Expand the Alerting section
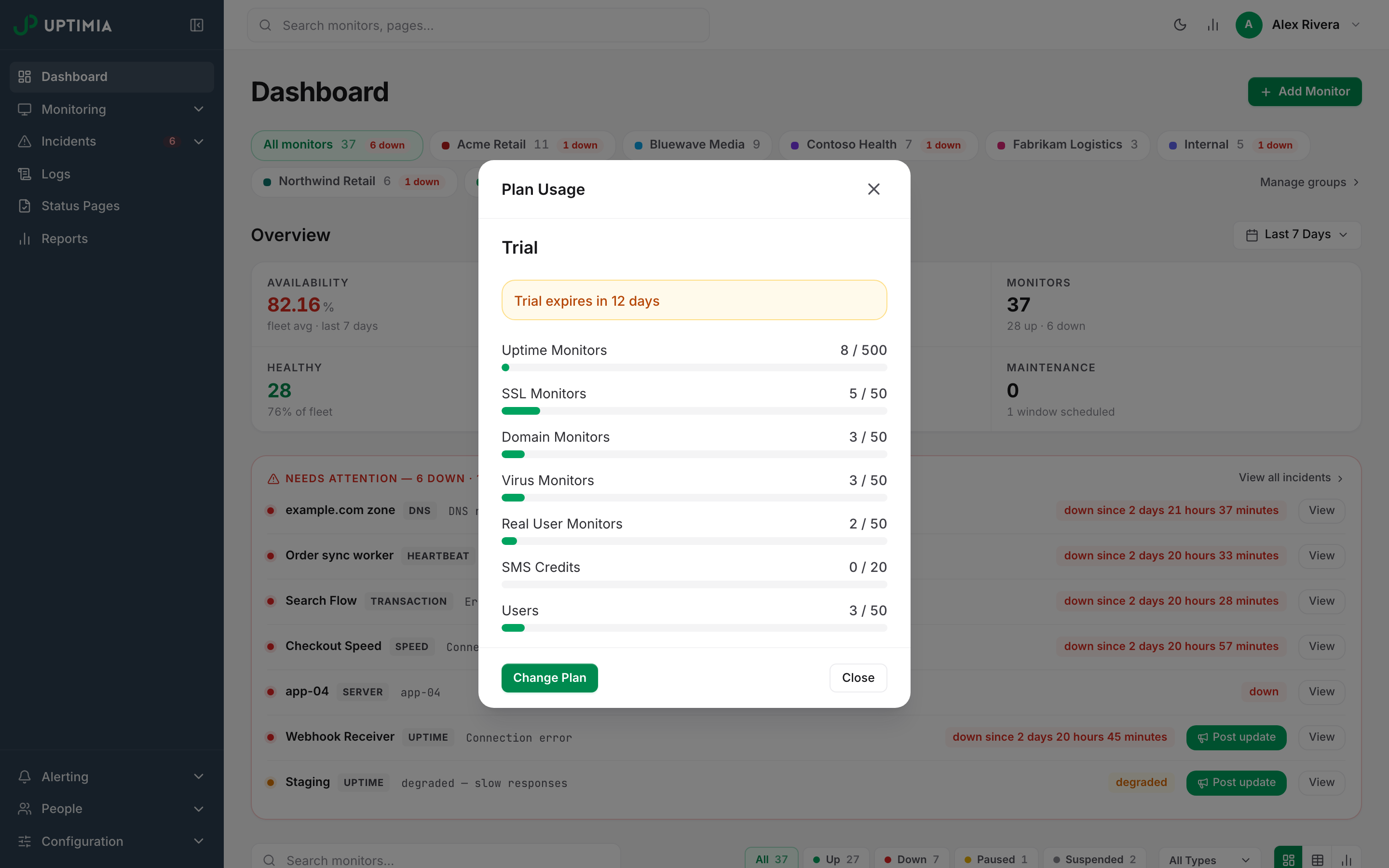 point(112,777)
